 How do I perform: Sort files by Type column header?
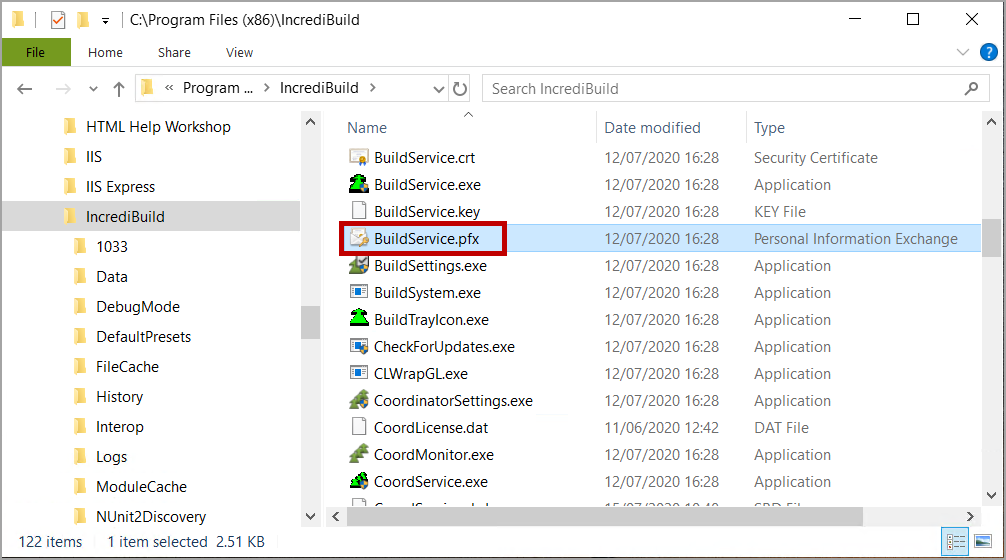769,128
